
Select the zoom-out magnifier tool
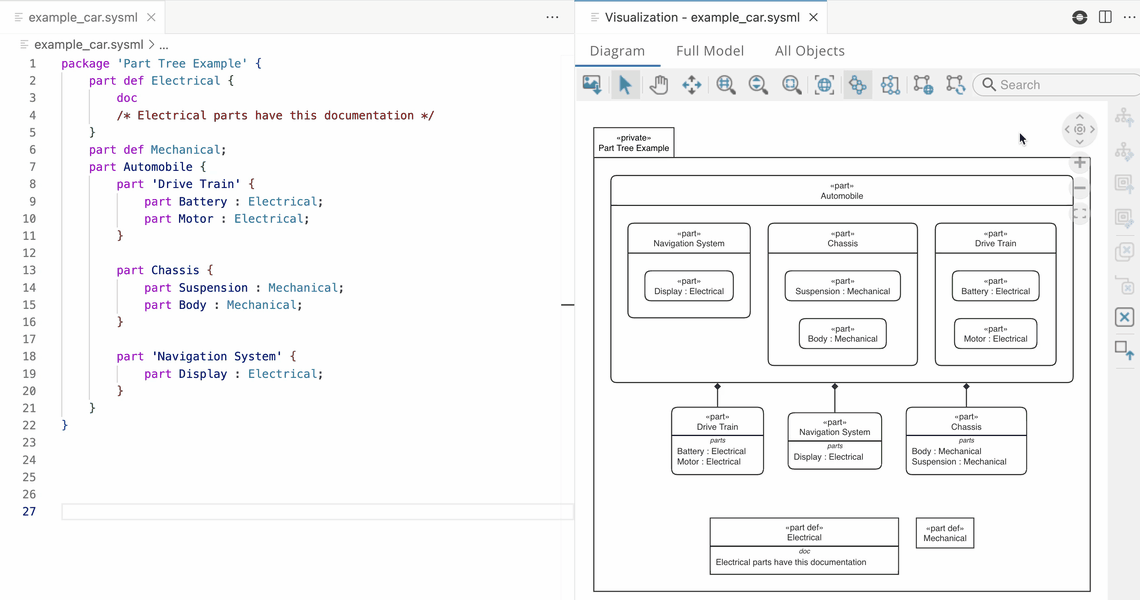click(x=758, y=84)
